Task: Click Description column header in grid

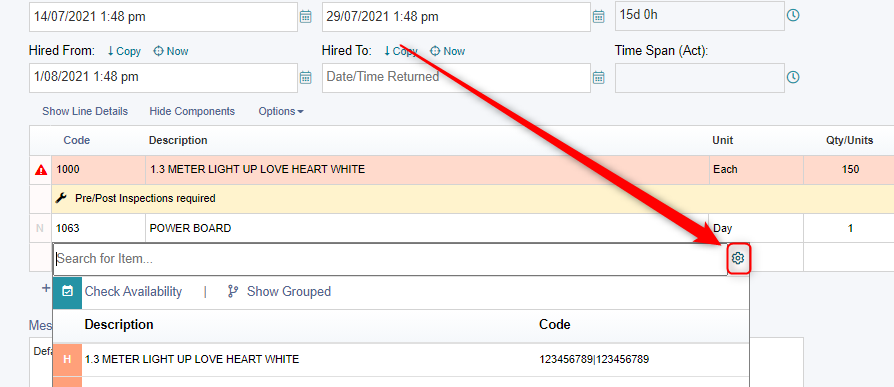Action: [x=178, y=140]
